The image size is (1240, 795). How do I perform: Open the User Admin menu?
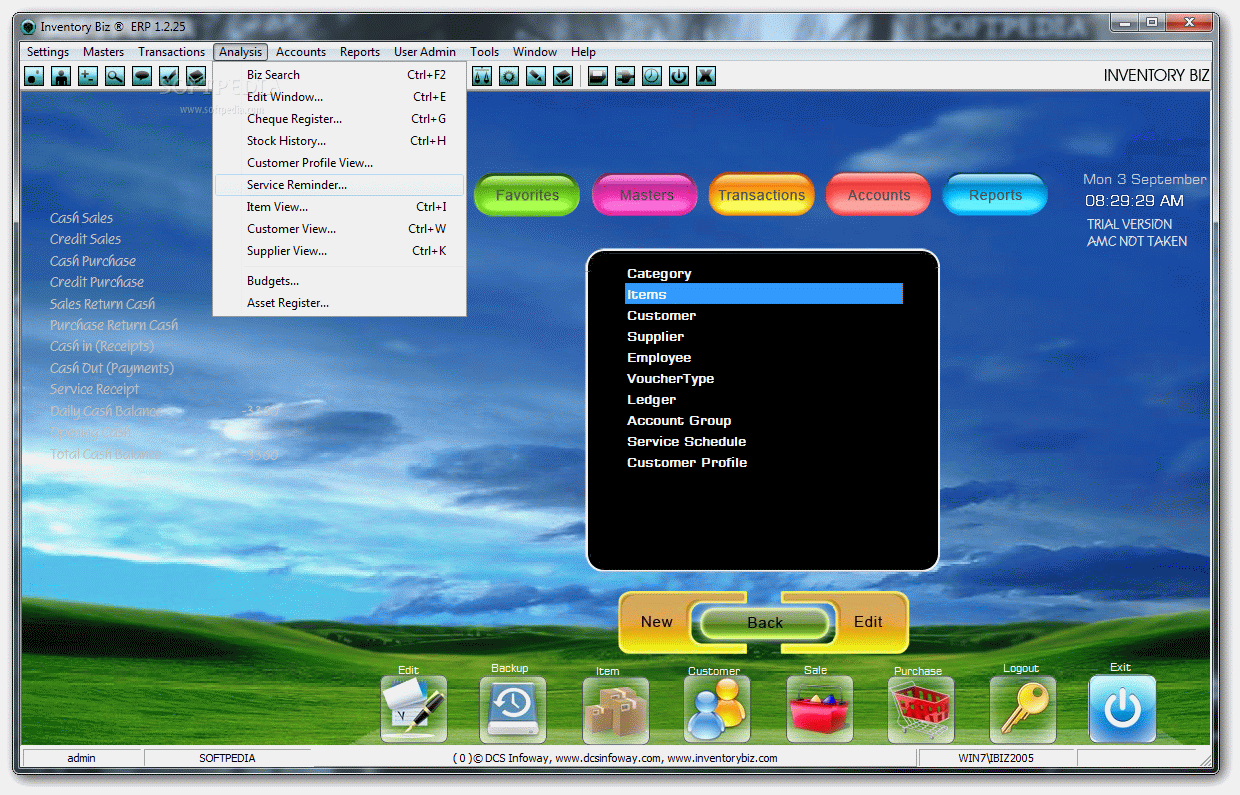coord(425,52)
